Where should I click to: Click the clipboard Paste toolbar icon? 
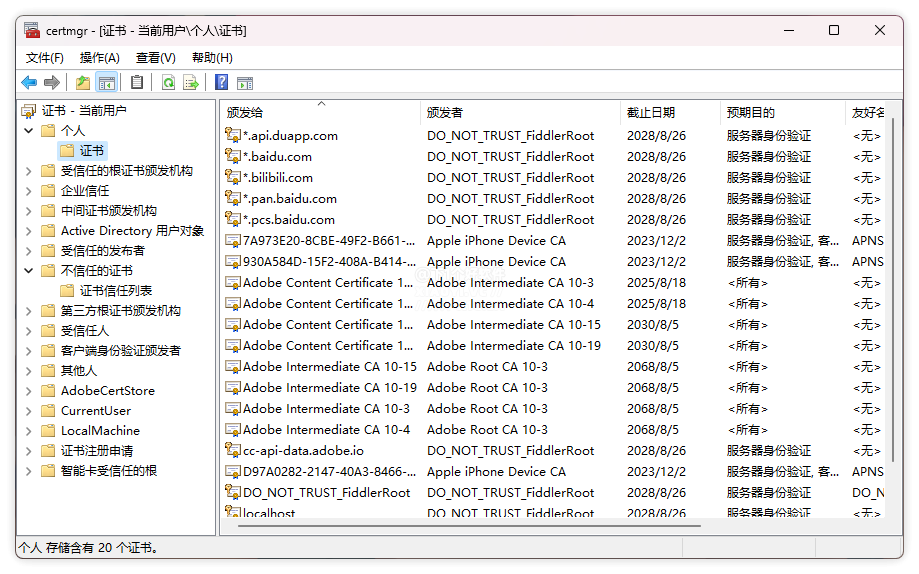137,83
